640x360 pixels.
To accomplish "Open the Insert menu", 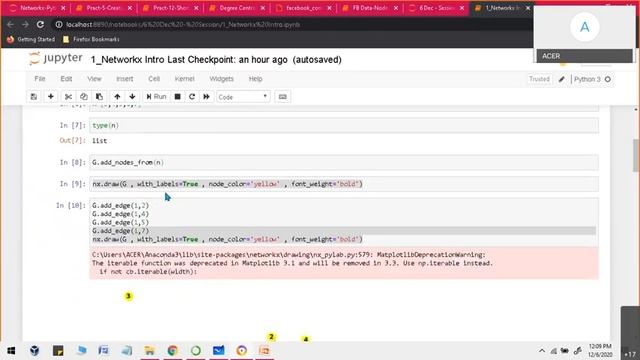I will click(x=124, y=79).
